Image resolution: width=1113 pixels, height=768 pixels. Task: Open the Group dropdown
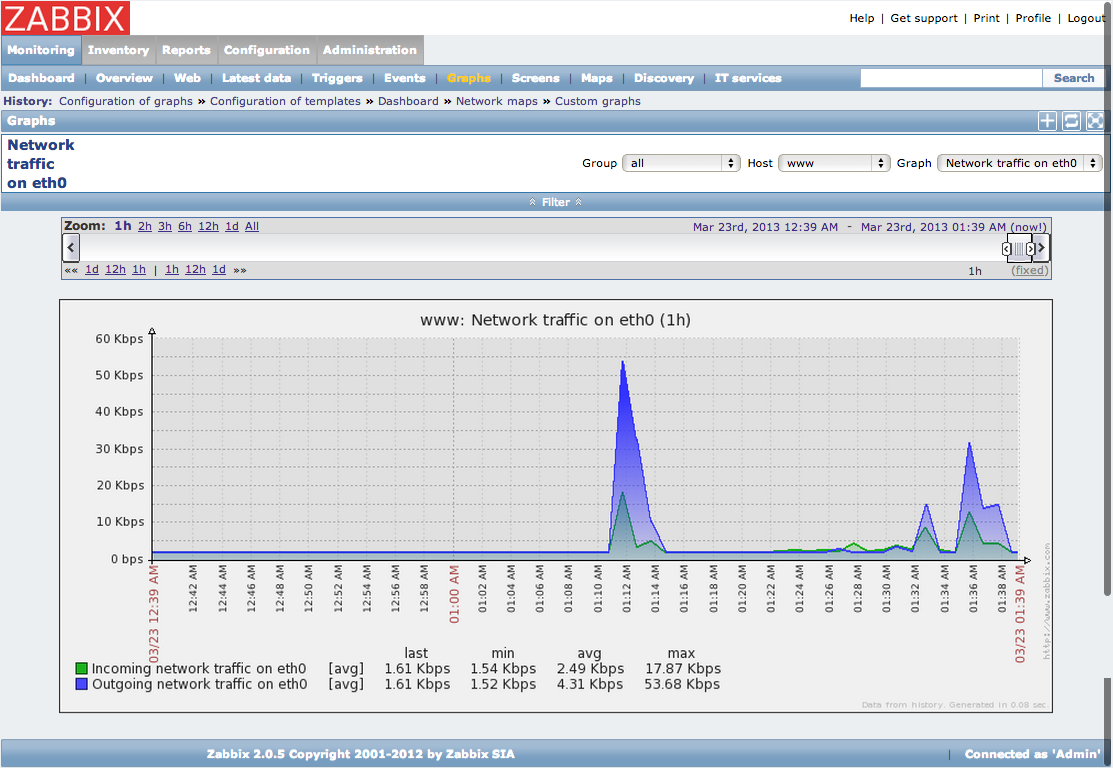point(681,162)
